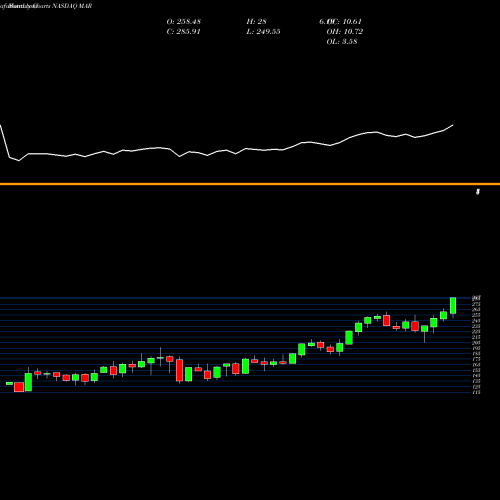500x500 pixels.
Task: Click the low price value 249.55
Action: 268,32
